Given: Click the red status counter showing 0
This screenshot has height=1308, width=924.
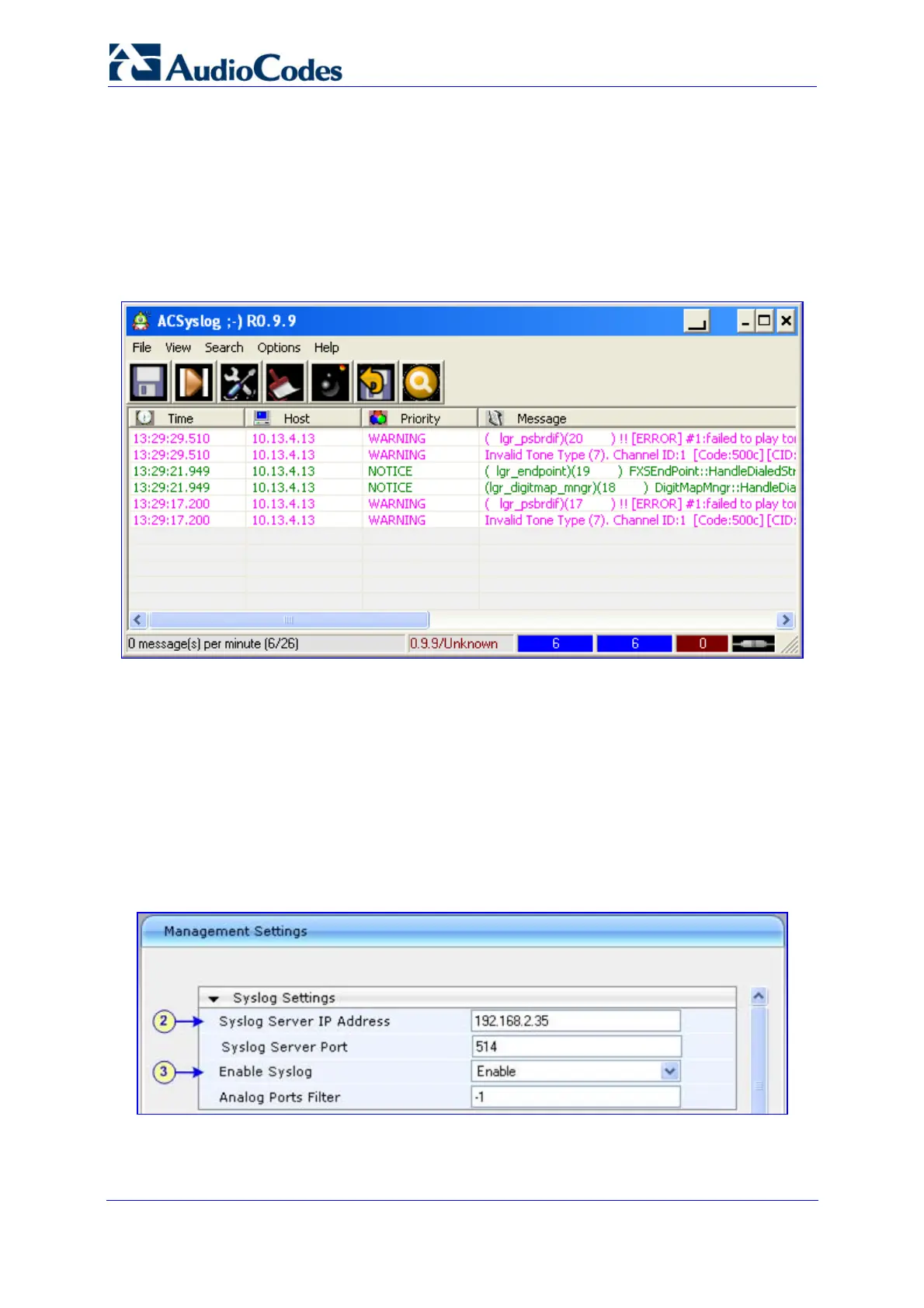Looking at the screenshot, I should tap(702, 643).
